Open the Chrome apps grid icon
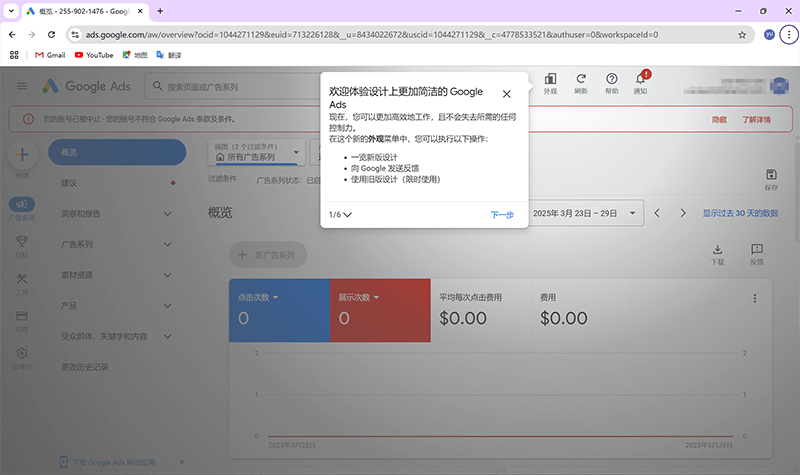 (x=14, y=55)
